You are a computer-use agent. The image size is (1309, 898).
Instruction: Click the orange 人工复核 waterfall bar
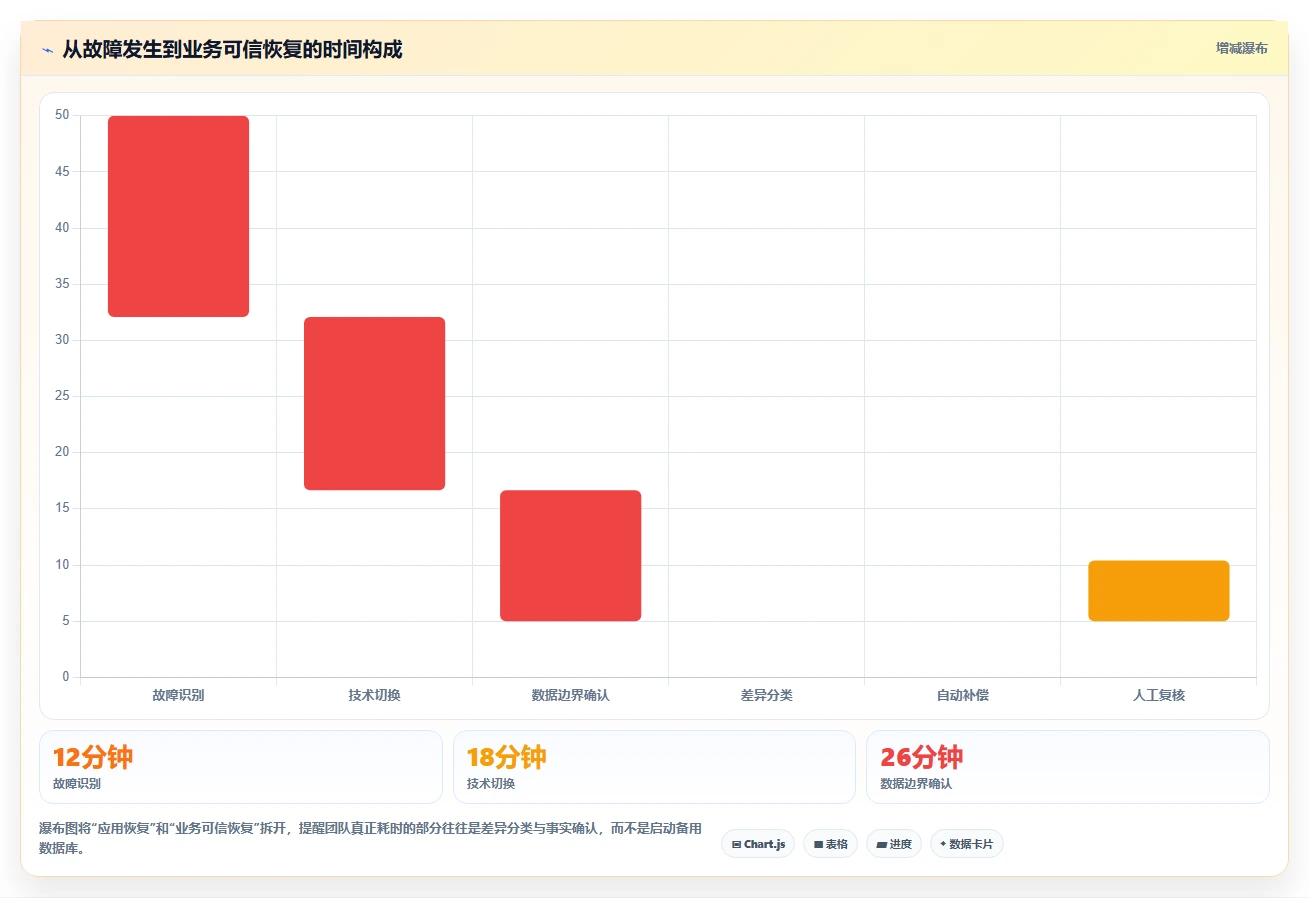1158,591
